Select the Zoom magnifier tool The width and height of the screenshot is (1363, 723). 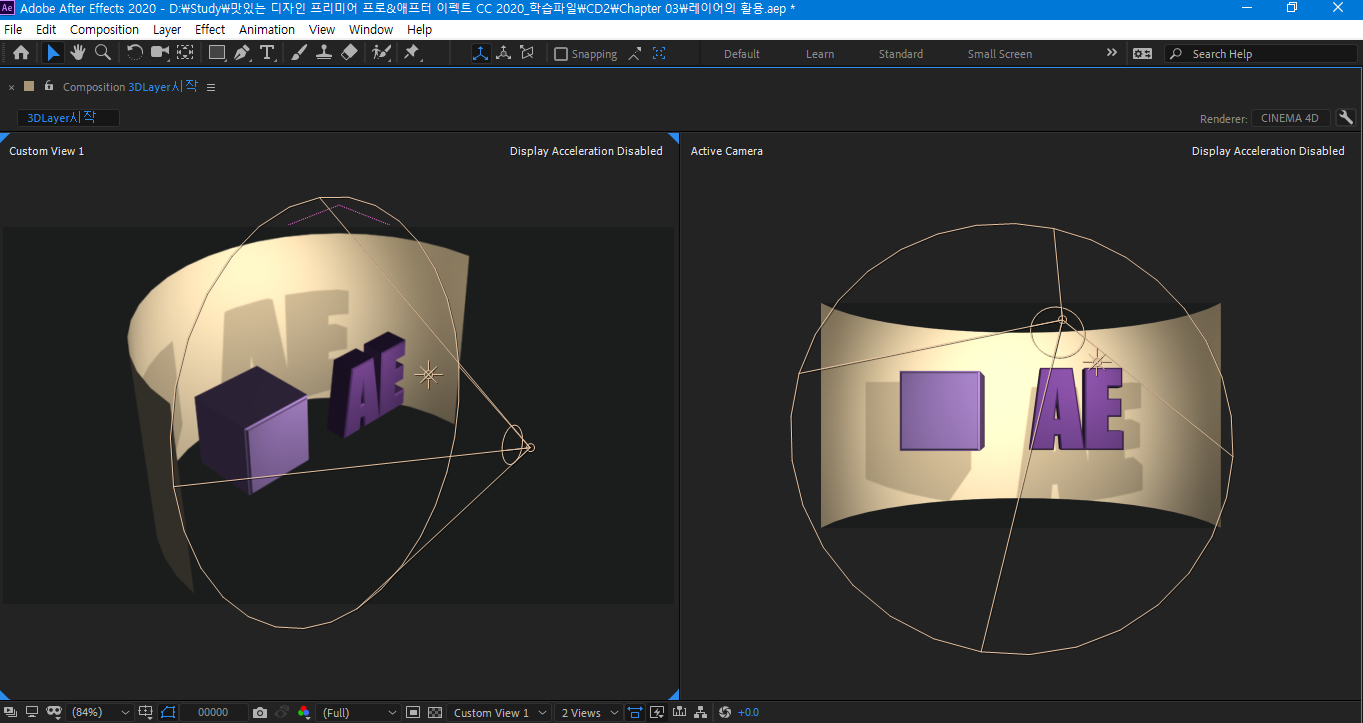(x=102, y=53)
